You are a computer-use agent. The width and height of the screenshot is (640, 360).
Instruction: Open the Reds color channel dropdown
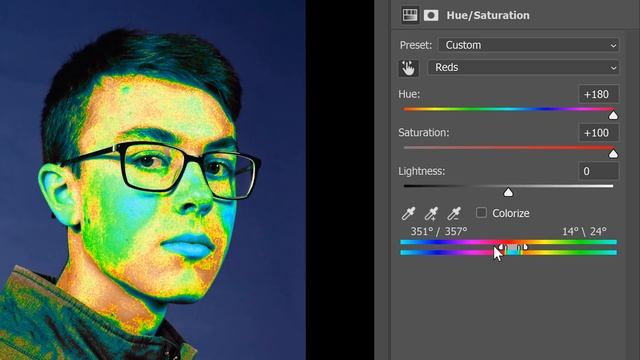[523, 67]
